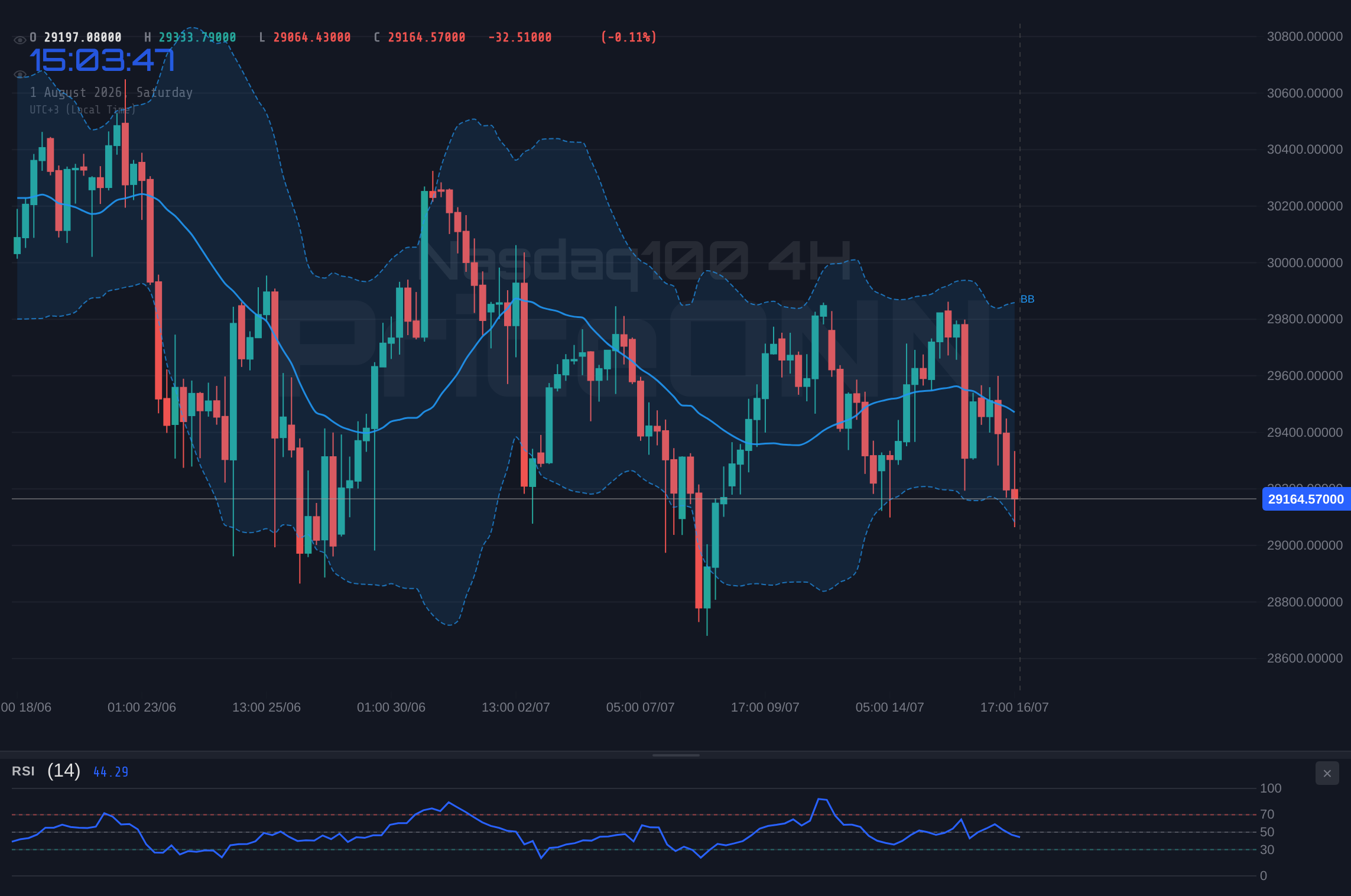1351x896 pixels.
Task: Click the RSI overbought level 70 label
Action: point(1267,814)
